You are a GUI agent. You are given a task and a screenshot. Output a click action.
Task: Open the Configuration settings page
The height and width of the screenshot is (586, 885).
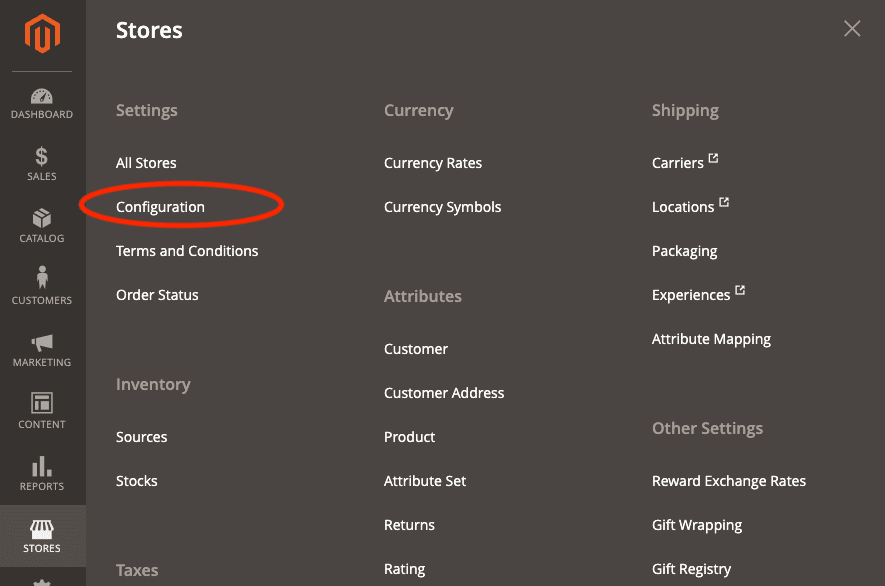point(161,206)
